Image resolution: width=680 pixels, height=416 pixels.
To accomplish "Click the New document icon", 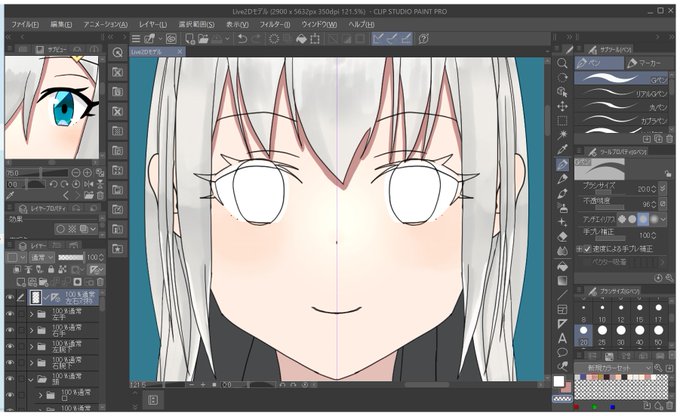I will (190, 39).
